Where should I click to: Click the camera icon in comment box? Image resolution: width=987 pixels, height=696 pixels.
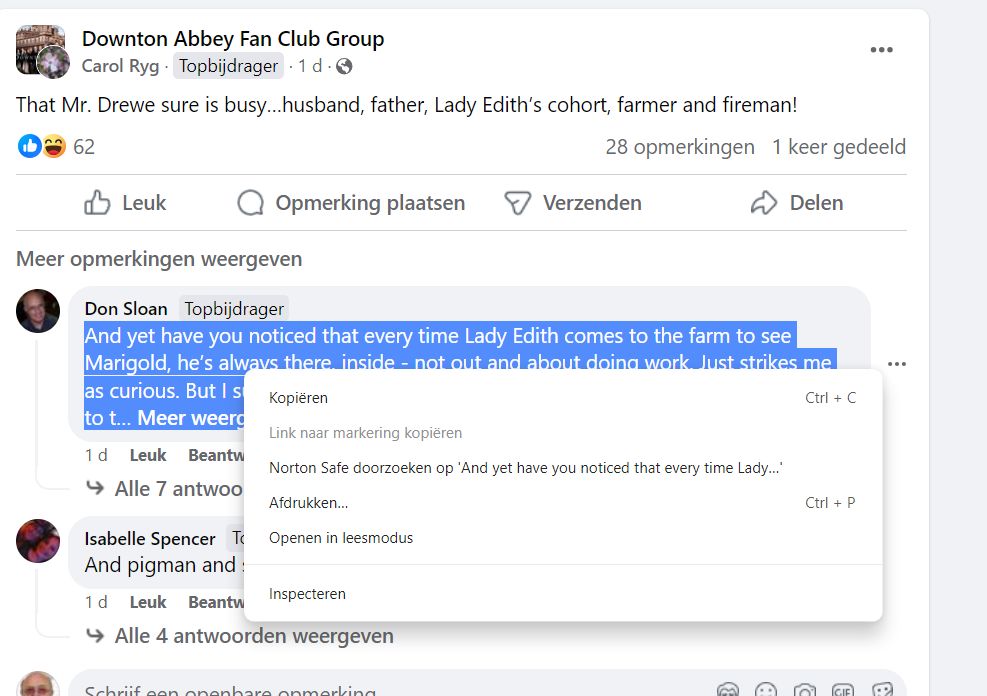pyautogui.click(x=804, y=691)
